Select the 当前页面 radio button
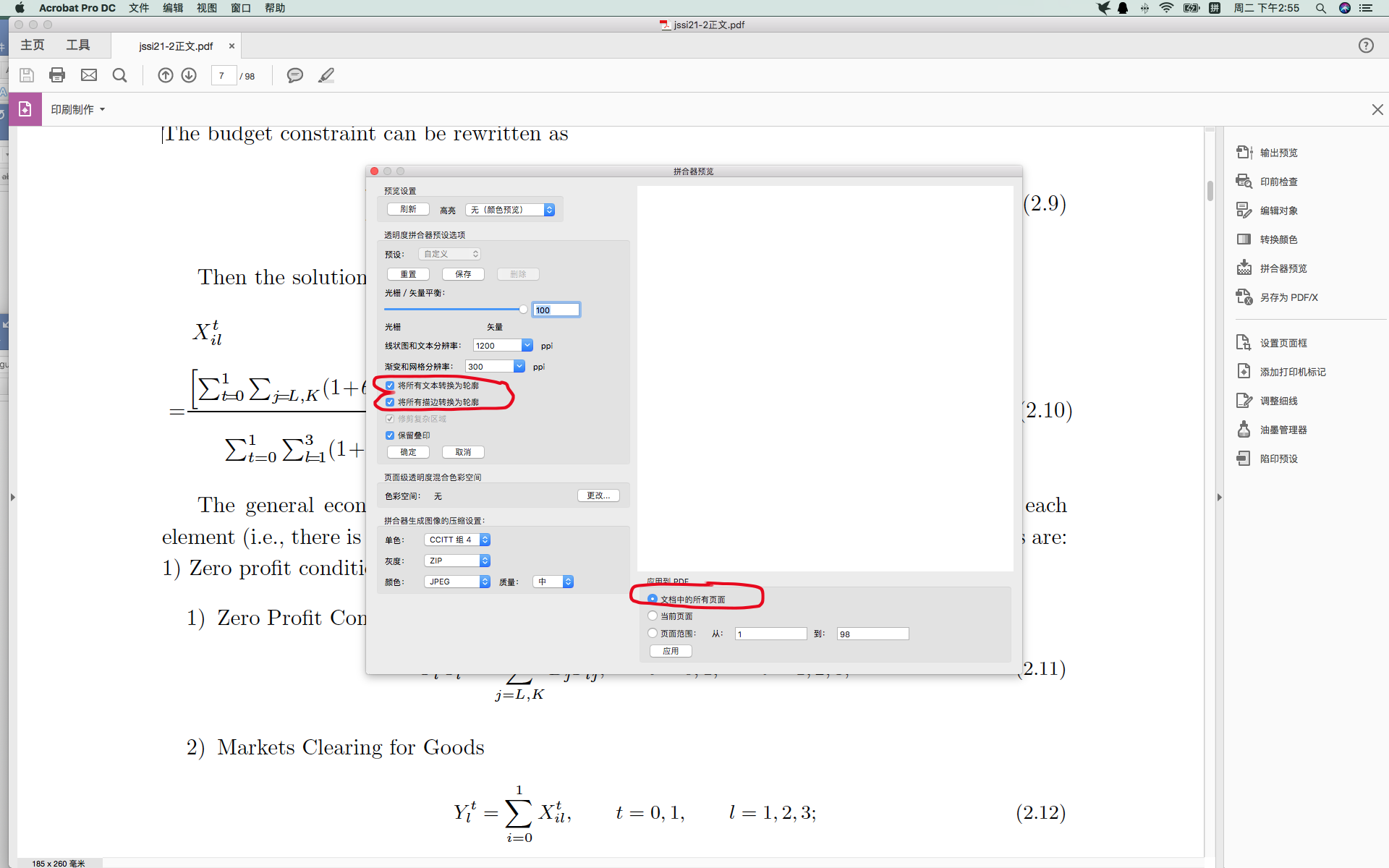Screen dimensions: 1389x868 point(653,616)
